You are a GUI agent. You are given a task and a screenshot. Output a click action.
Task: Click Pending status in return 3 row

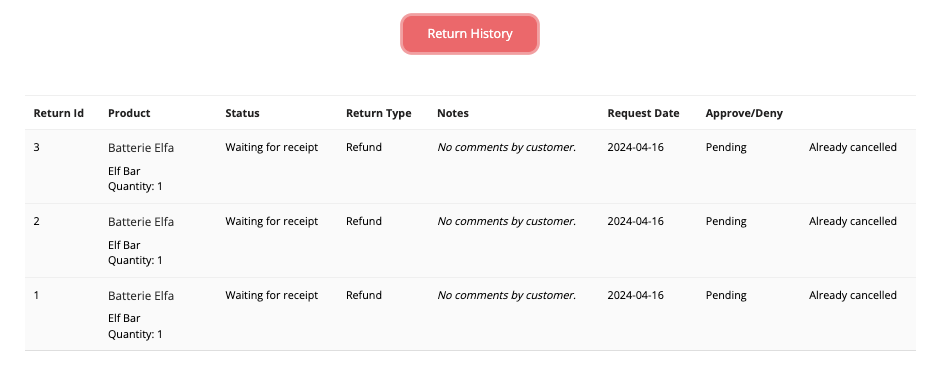click(x=726, y=147)
